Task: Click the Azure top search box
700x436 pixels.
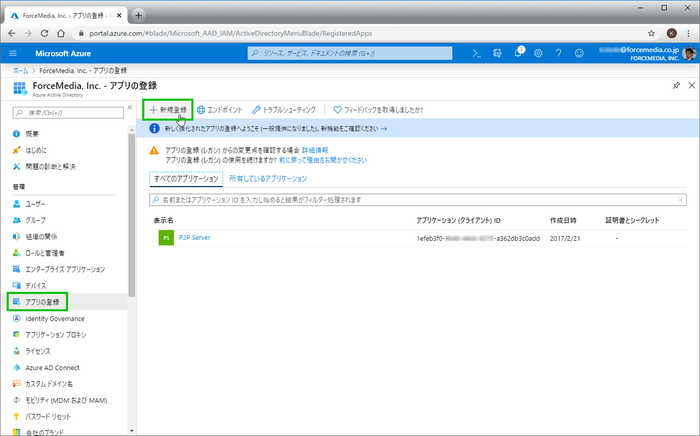Action: click(x=350, y=53)
